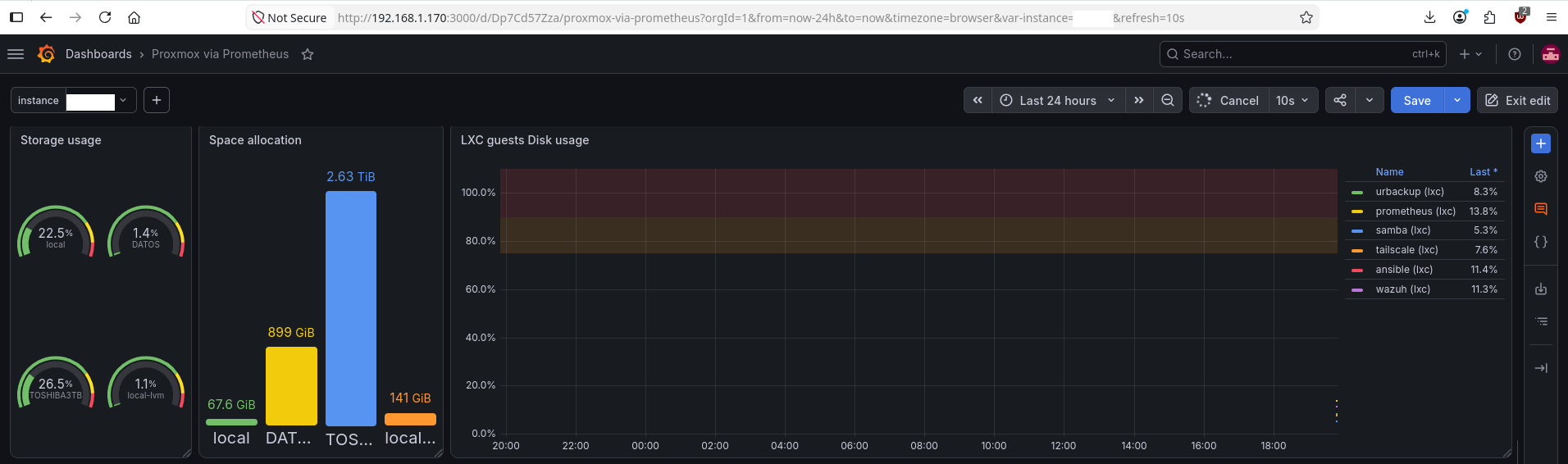The image size is (1568, 464).
Task: Open the browser account icon
Action: 1460,17
